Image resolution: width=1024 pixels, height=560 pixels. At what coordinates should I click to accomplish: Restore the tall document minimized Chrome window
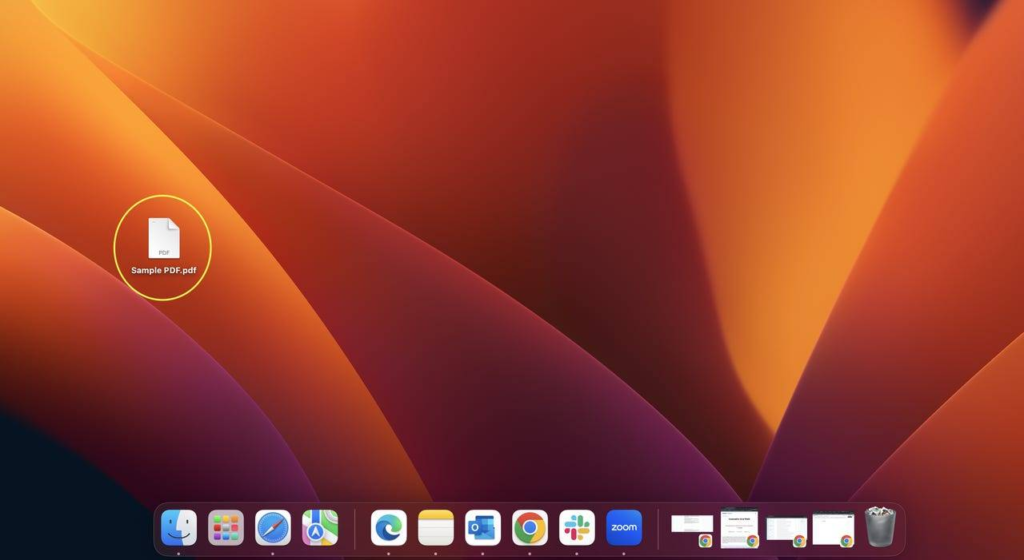pos(740,528)
